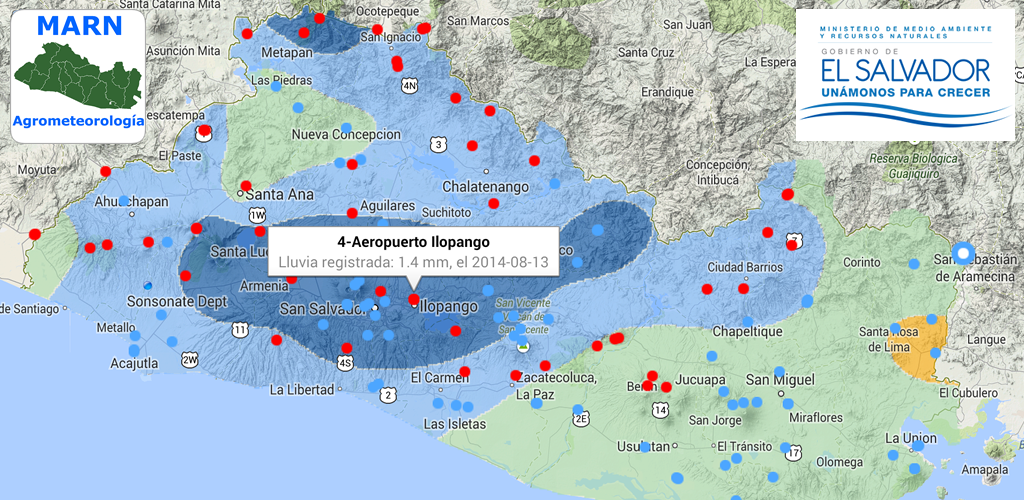
Task: Select the red marker above Metapan label
Action: click(304, 33)
